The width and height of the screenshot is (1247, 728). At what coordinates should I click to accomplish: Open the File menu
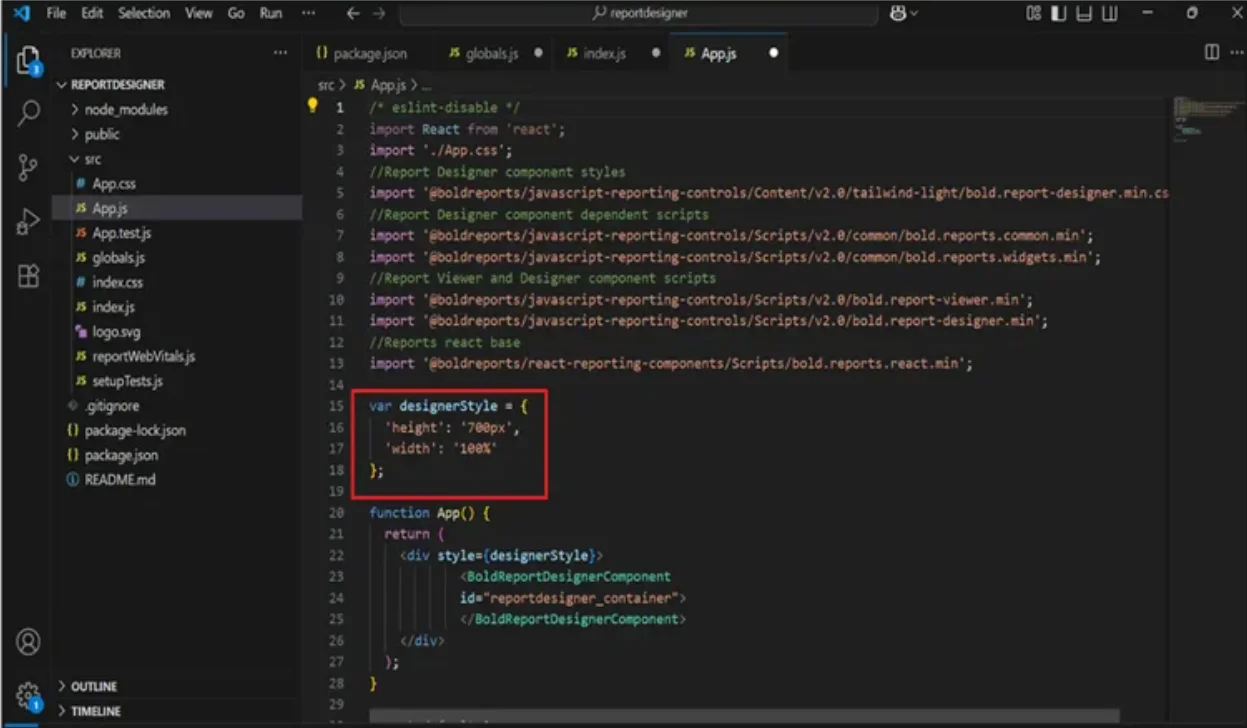tap(56, 14)
